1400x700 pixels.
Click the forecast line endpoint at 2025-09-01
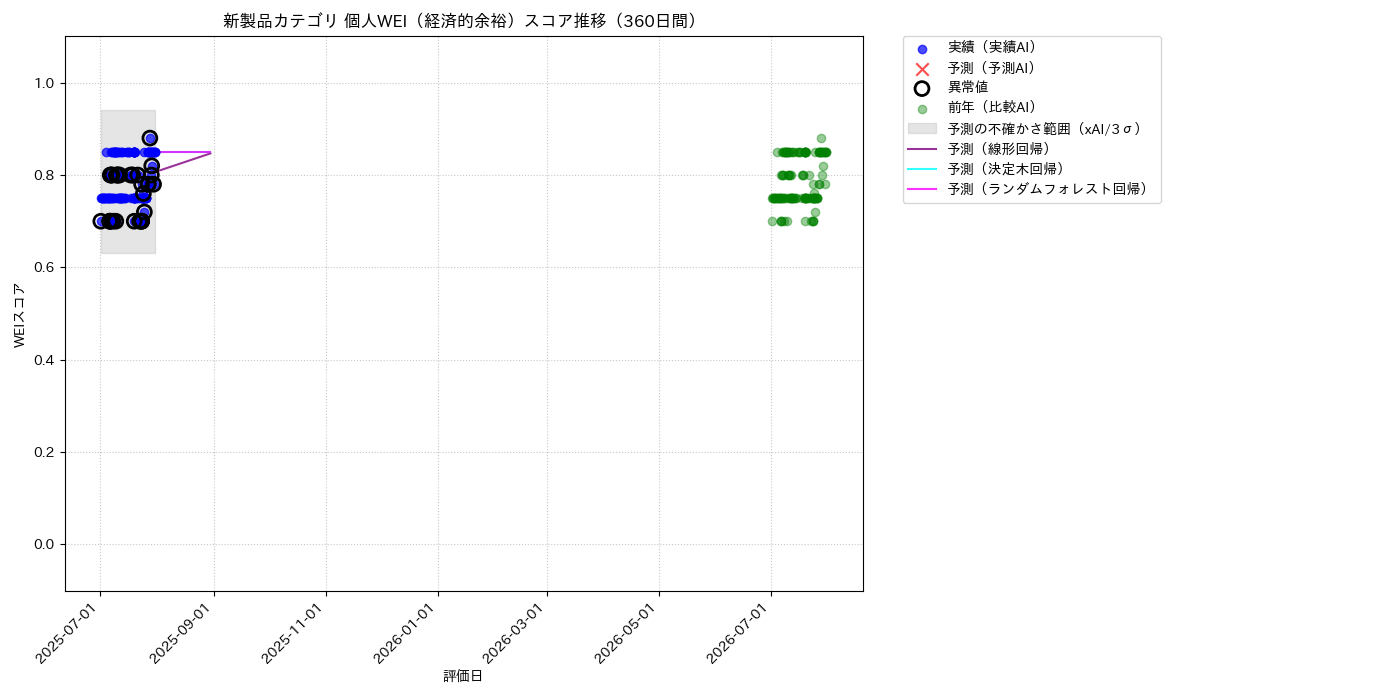211,152
